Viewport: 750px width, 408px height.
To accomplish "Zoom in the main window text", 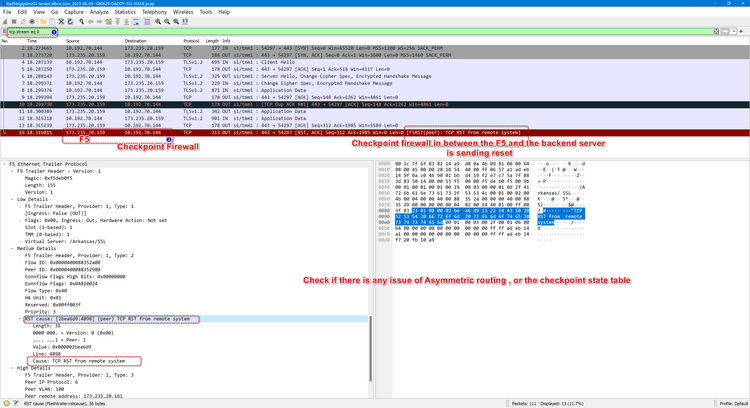I will pyautogui.click(x=158, y=22).
